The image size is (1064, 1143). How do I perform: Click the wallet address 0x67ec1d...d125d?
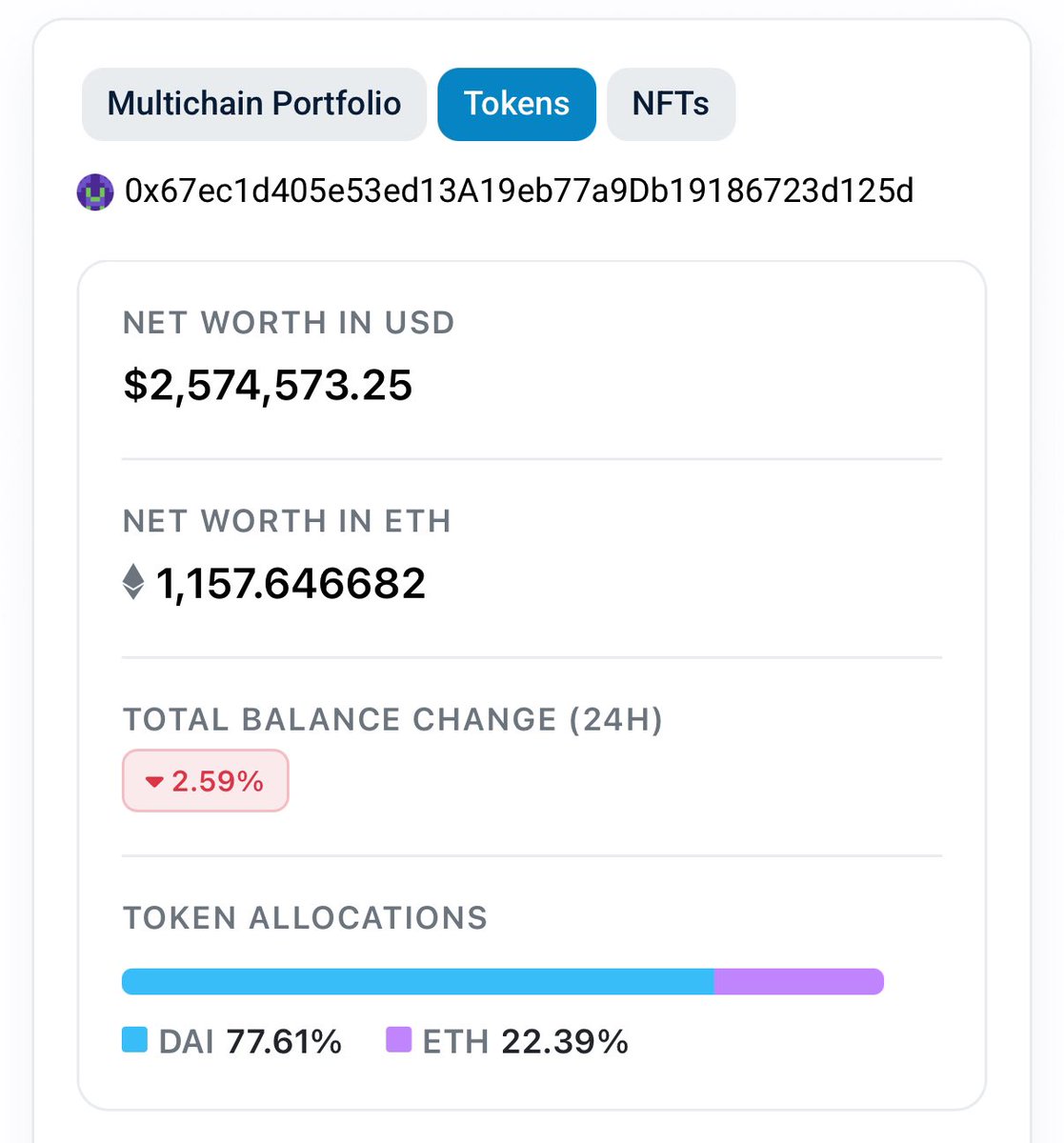[520, 191]
